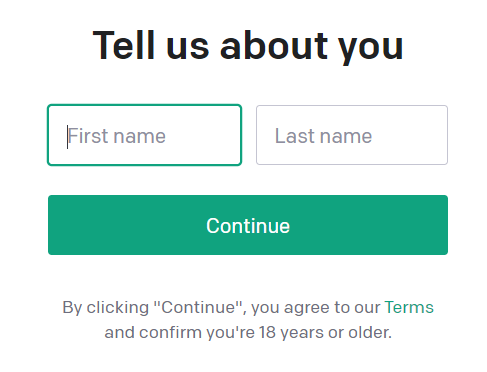Image resolution: width=487 pixels, height=372 pixels.
Task: Click the 'and confirm you're' disclaimer line
Action: click(x=180, y=332)
